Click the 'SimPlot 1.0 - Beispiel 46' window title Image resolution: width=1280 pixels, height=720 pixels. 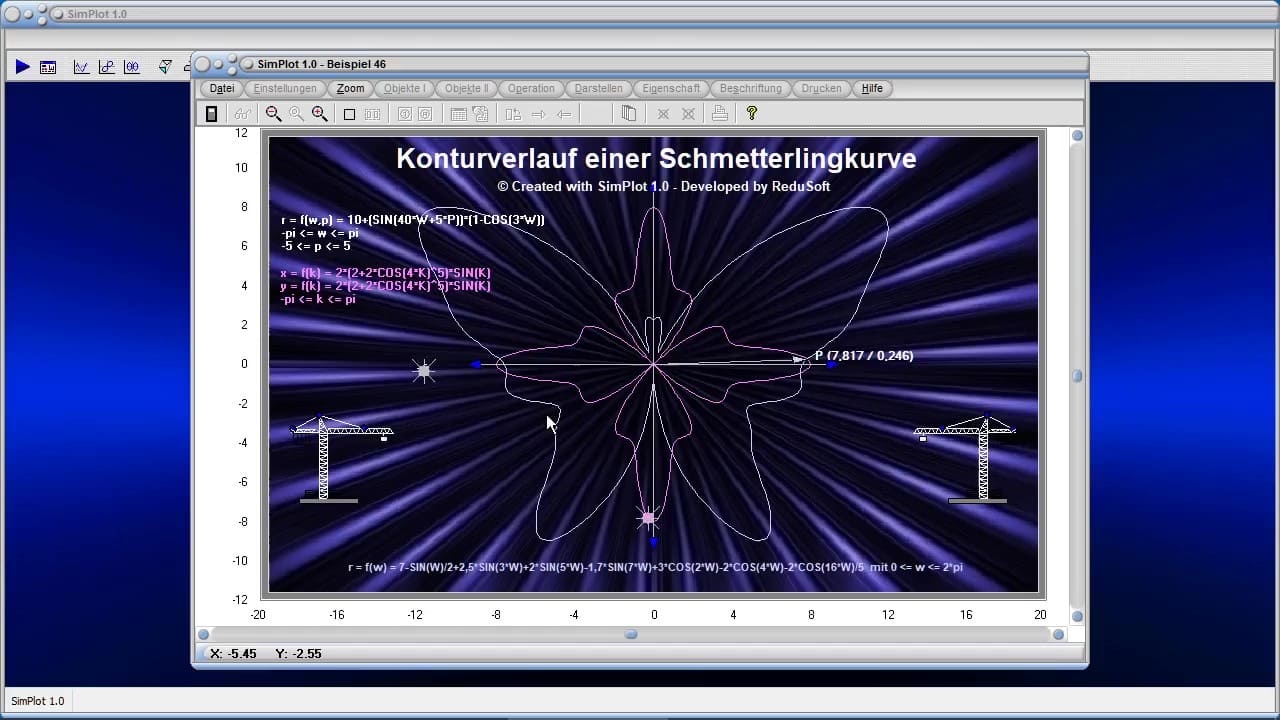tap(321, 64)
